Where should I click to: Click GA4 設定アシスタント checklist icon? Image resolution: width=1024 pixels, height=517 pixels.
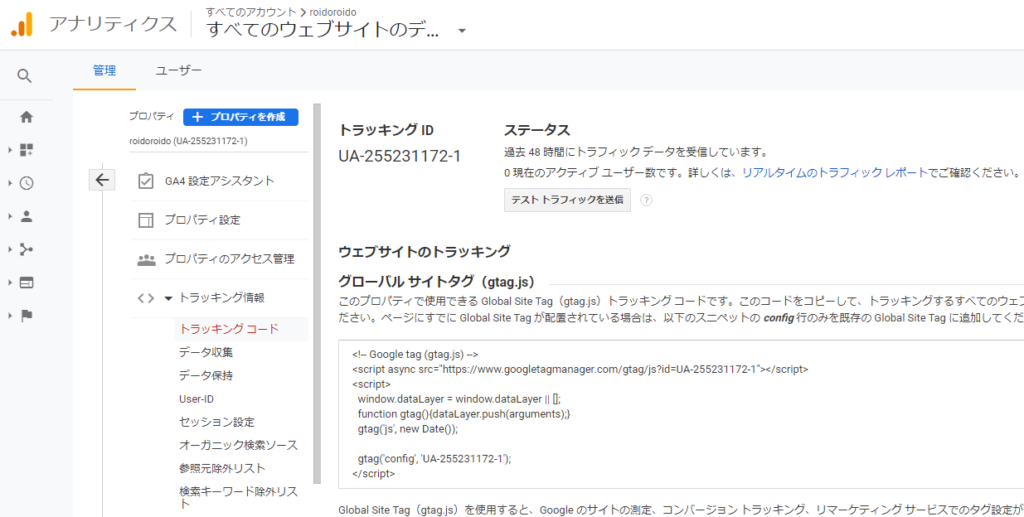tap(146, 181)
